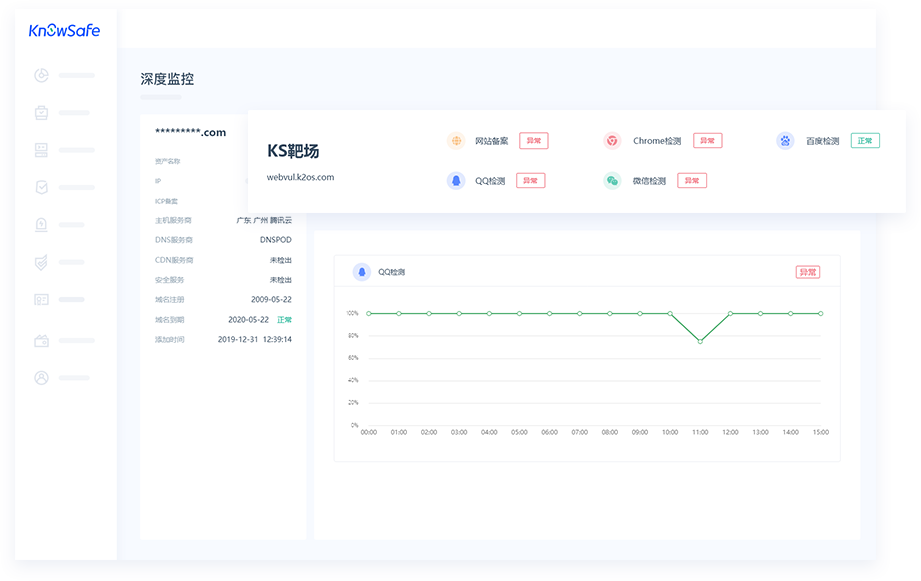Click the KnowSafe logo

[x=63, y=31]
